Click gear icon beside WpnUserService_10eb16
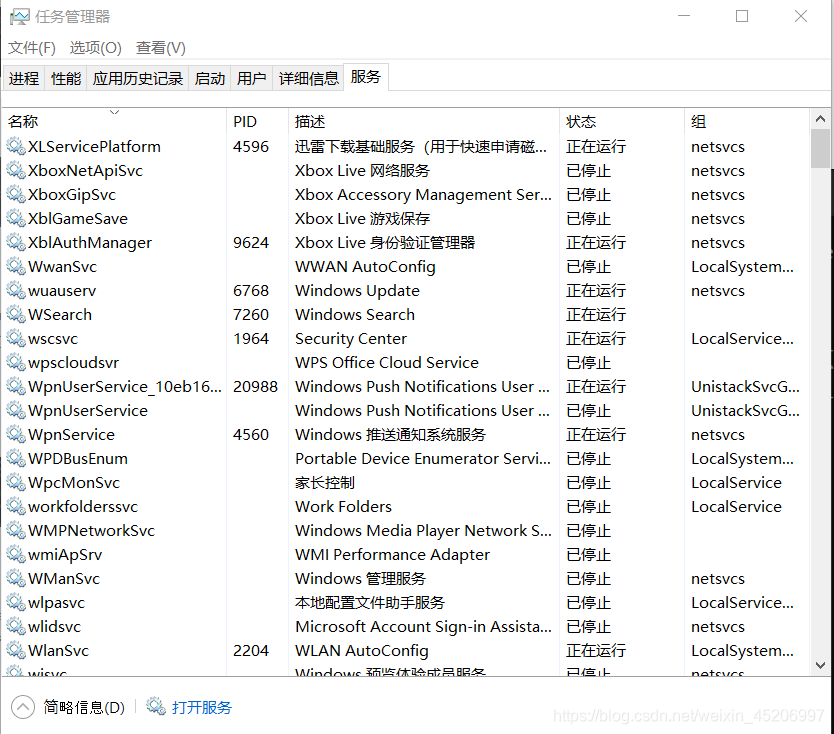 pyautogui.click(x=16, y=386)
